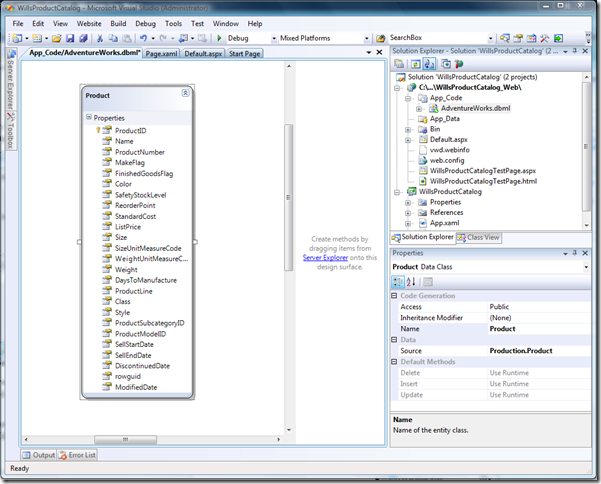Select the Source property value Production.Product
Screen dimensions: 601x484
point(539,351)
